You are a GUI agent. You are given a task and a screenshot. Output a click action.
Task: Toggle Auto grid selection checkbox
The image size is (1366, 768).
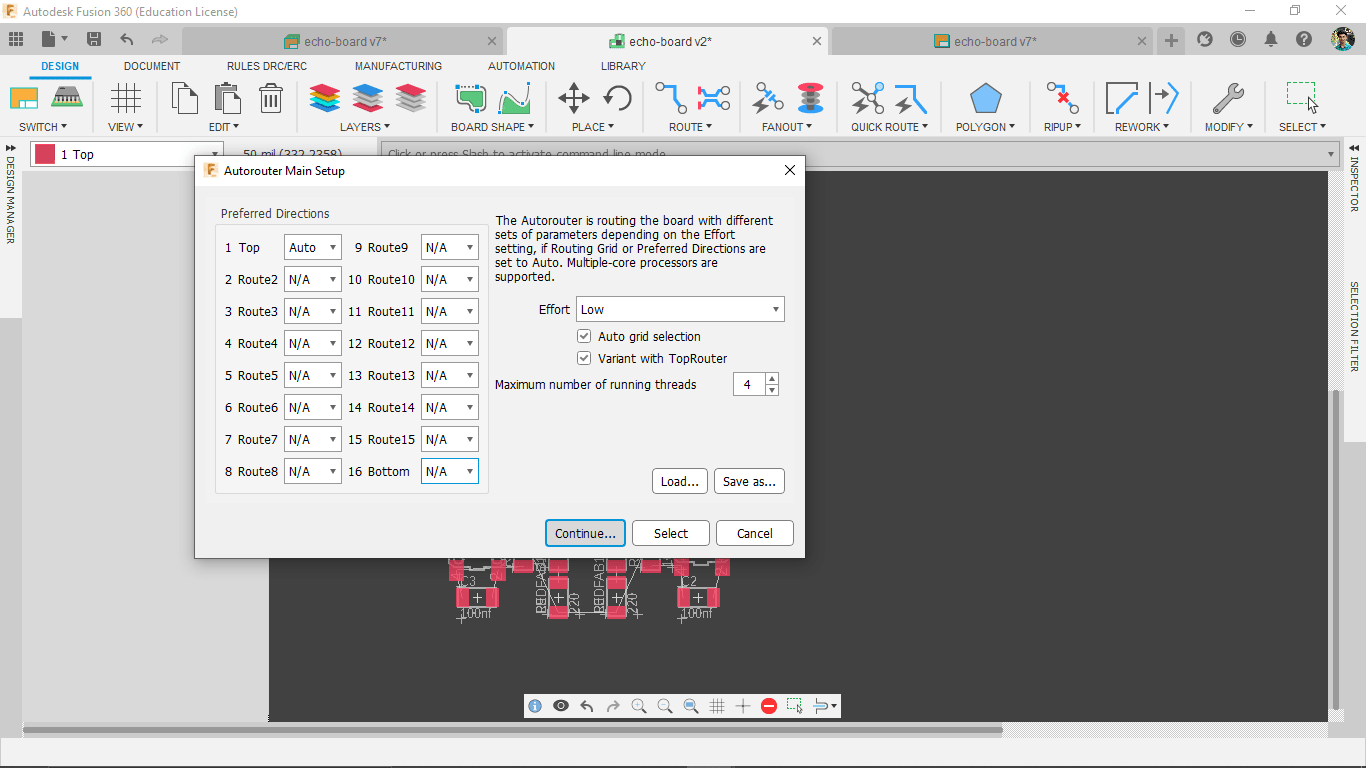584,336
